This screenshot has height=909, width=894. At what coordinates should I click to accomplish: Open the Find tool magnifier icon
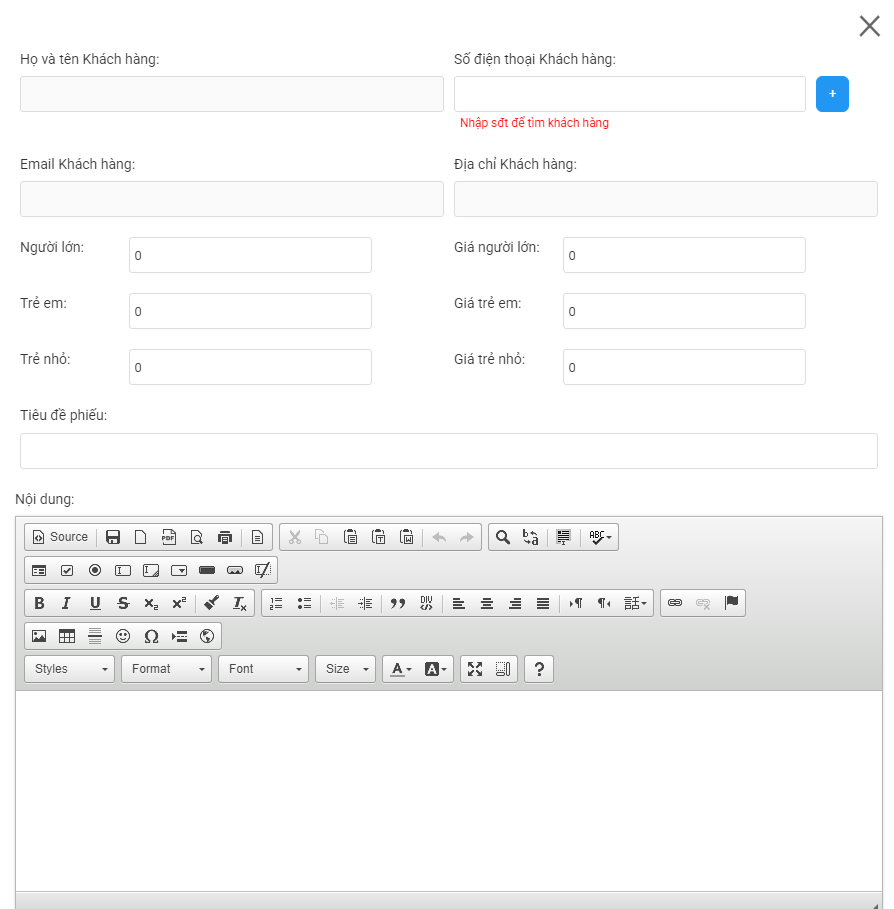click(503, 537)
